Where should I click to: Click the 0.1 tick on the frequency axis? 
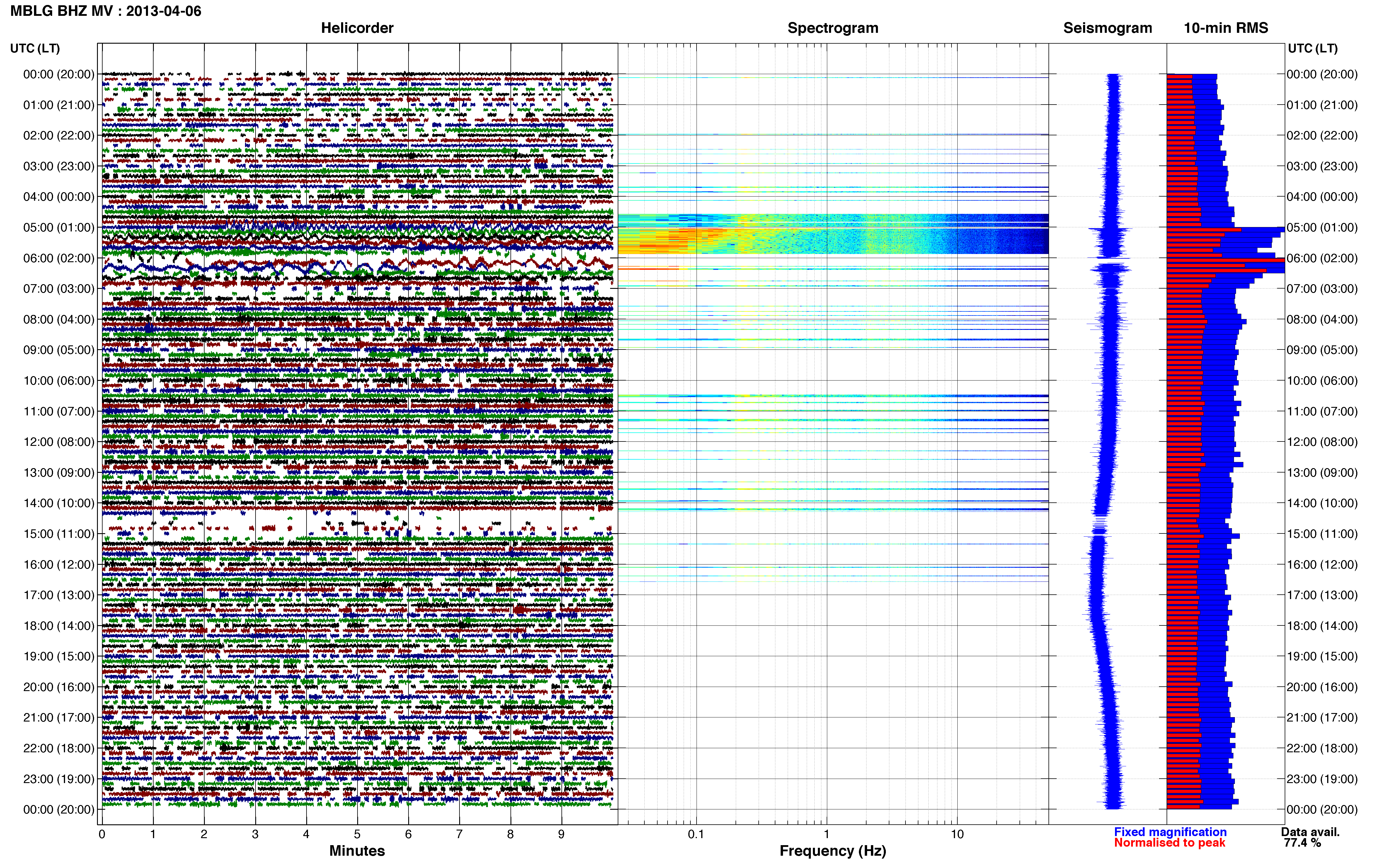tap(696, 833)
